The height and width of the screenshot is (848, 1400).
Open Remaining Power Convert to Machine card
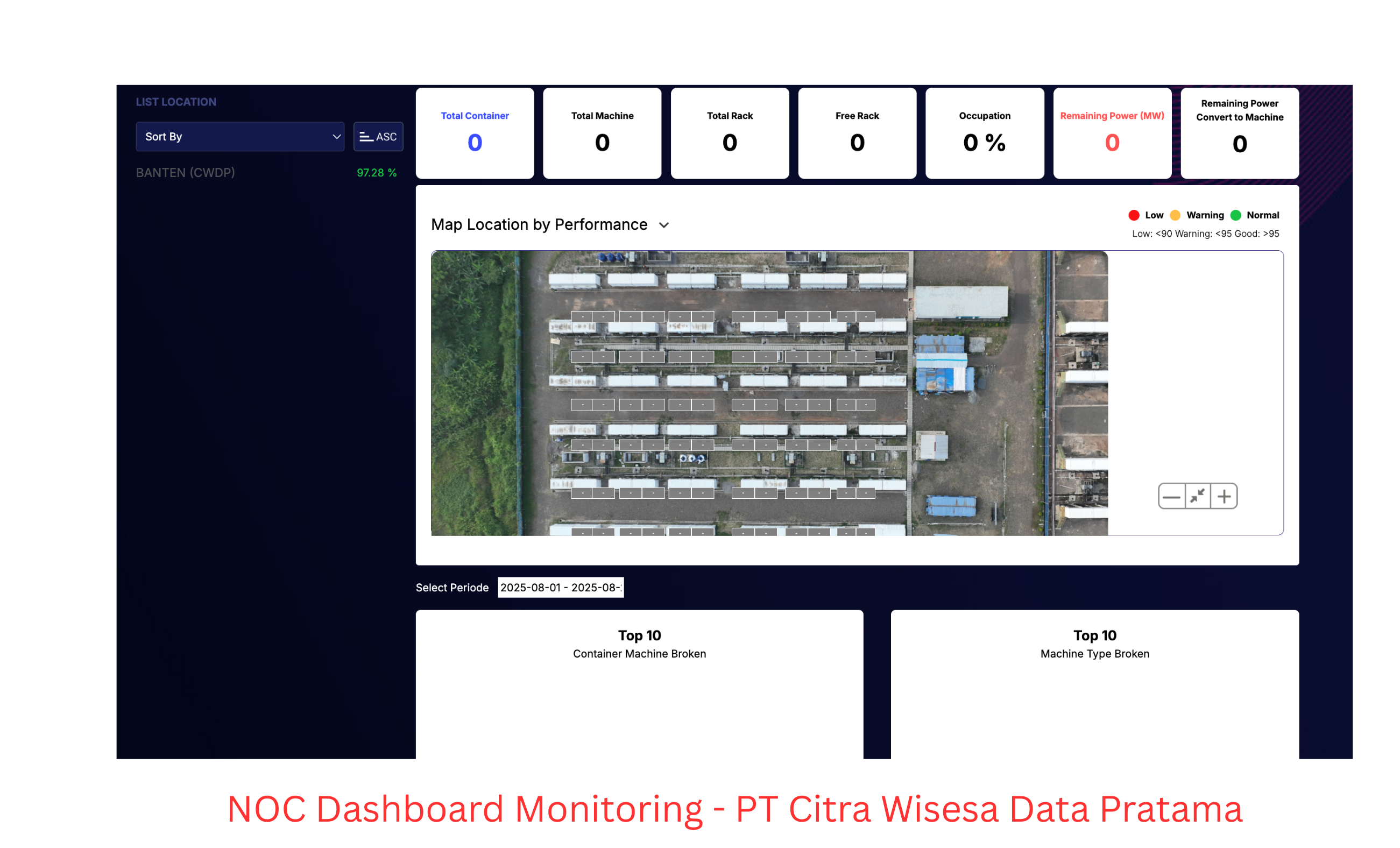click(x=1239, y=133)
